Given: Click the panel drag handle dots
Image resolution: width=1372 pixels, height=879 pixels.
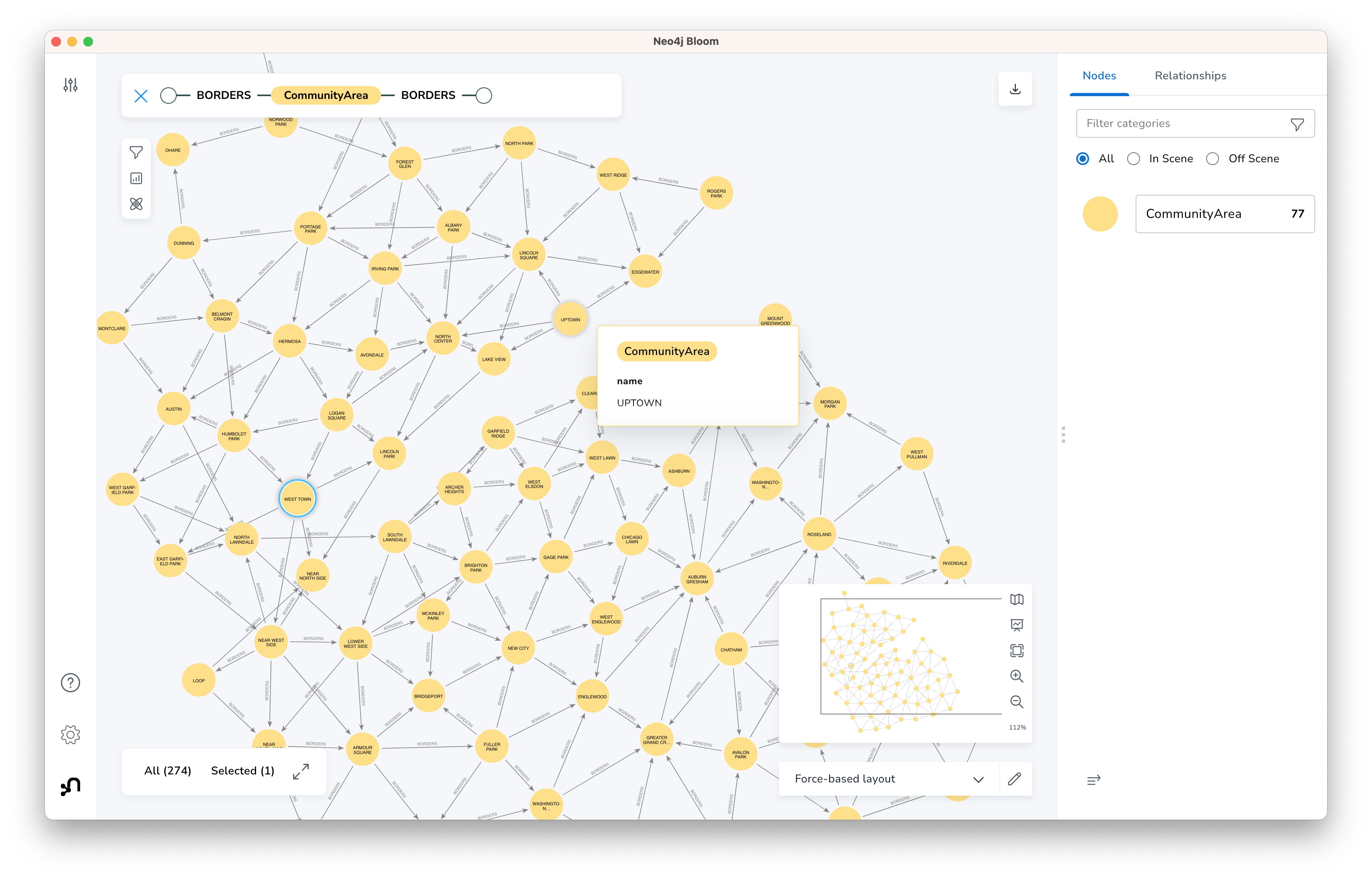Looking at the screenshot, I should [1063, 434].
